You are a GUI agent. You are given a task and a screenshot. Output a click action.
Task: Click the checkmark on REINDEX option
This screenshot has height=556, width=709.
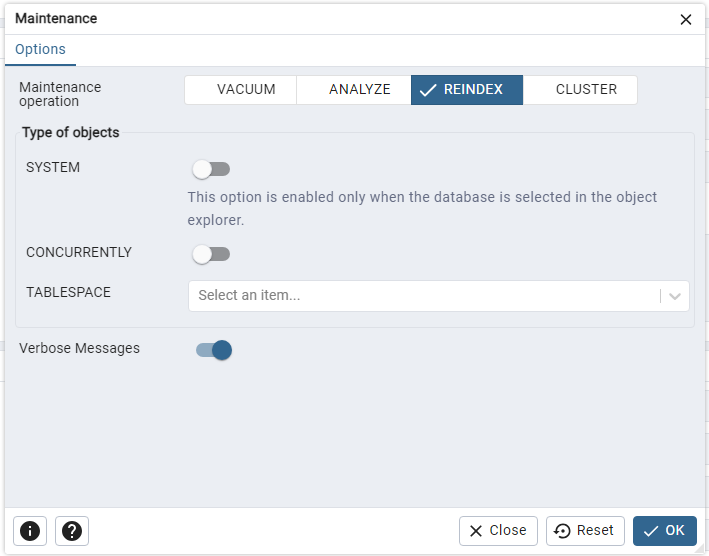[427, 90]
